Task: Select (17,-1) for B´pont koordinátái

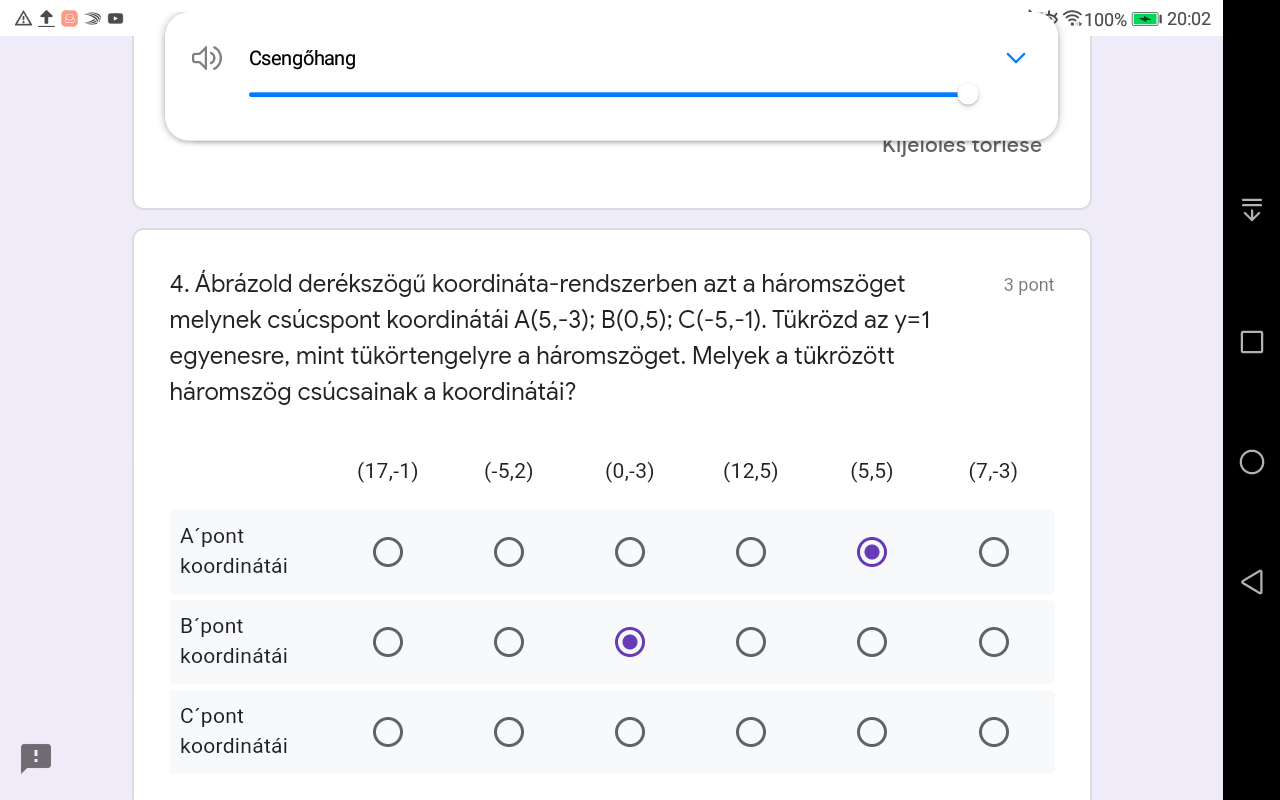Action: 388,642
